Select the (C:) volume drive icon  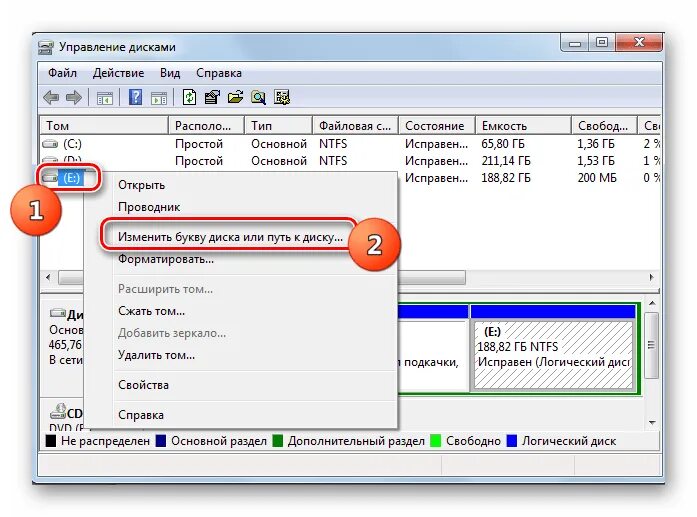click(x=50, y=144)
